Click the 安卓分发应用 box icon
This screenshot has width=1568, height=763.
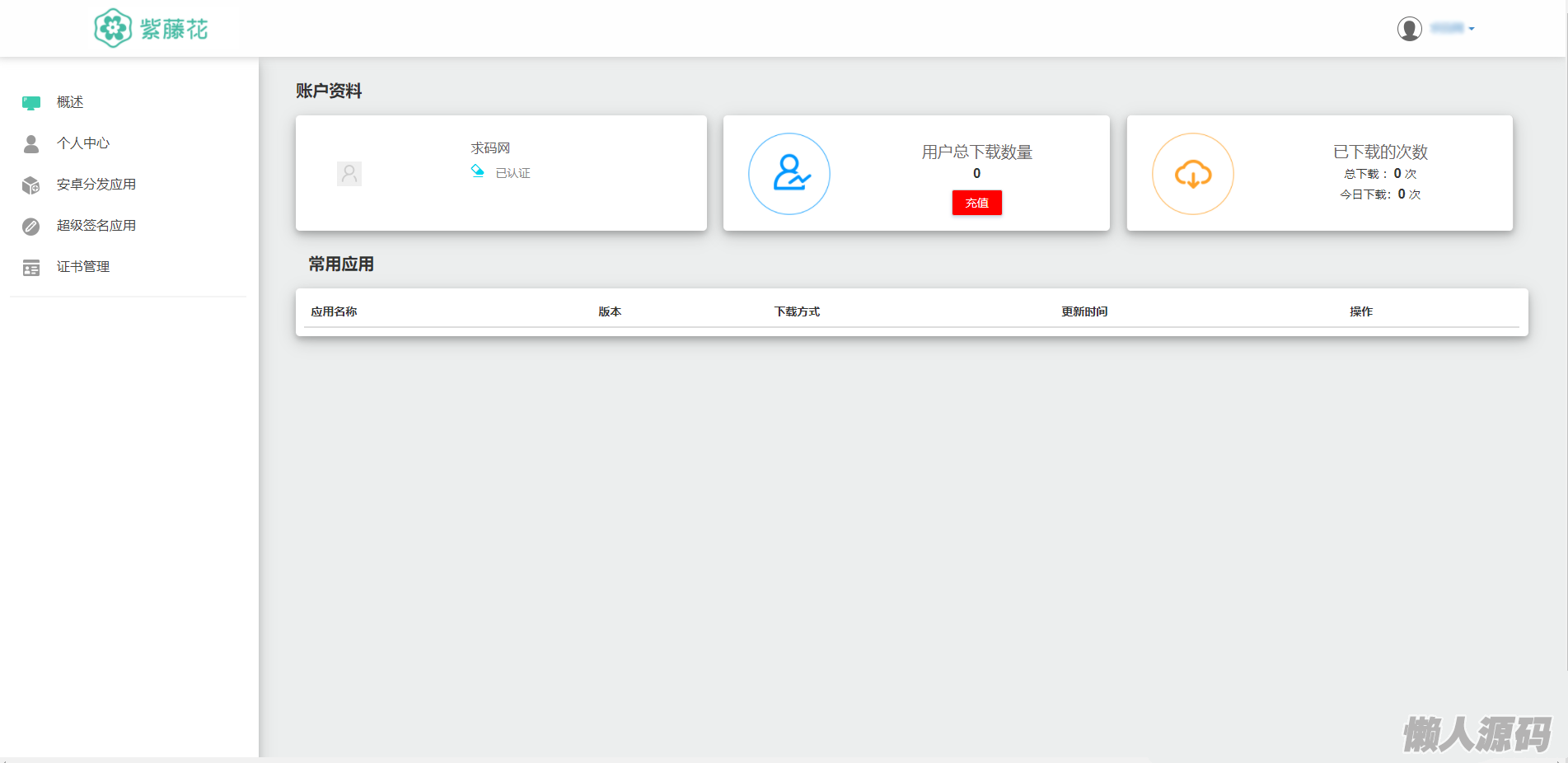[x=31, y=185]
